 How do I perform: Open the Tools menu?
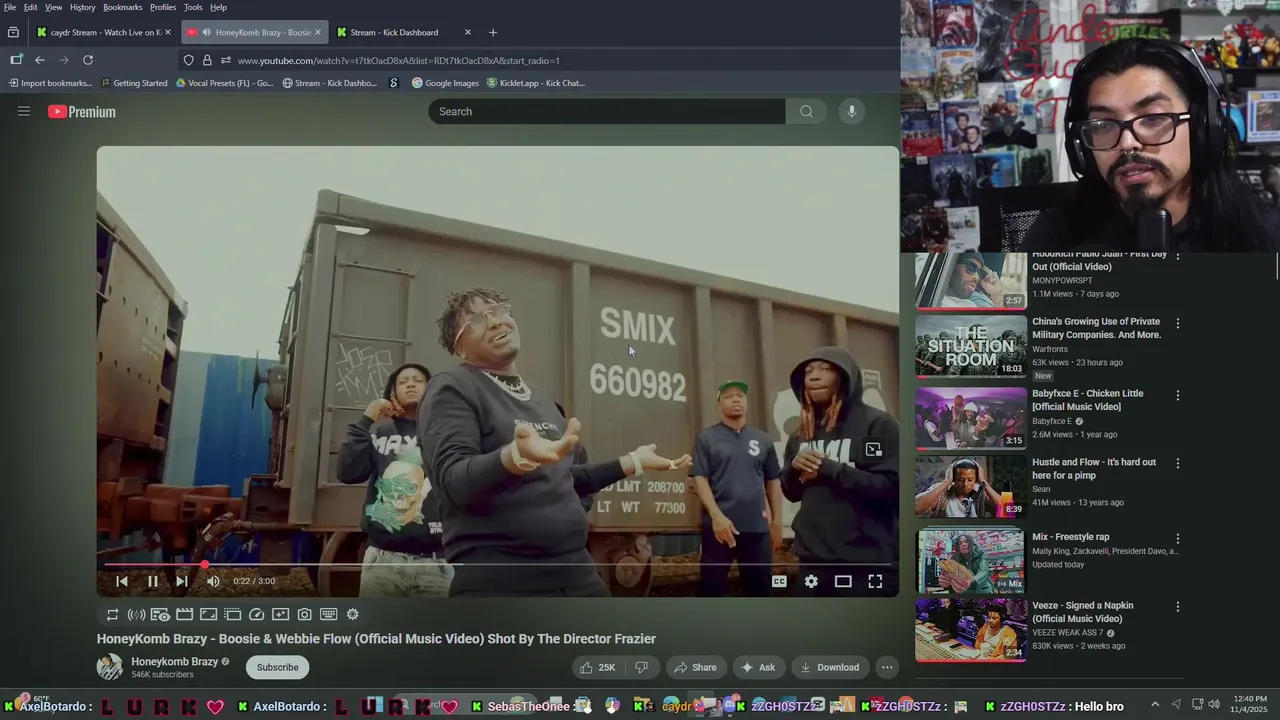[193, 7]
